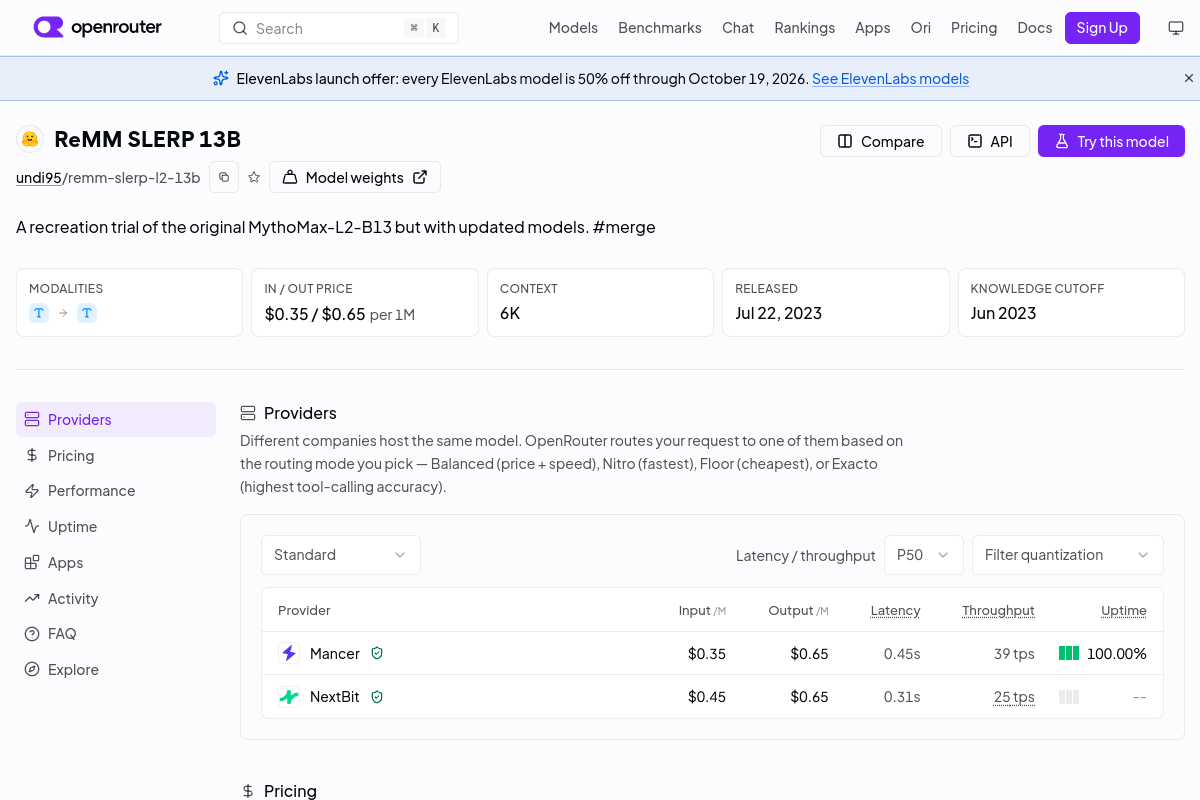
Task: Dismiss the ElevenLabs launch offer banner
Action: click(1189, 78)
